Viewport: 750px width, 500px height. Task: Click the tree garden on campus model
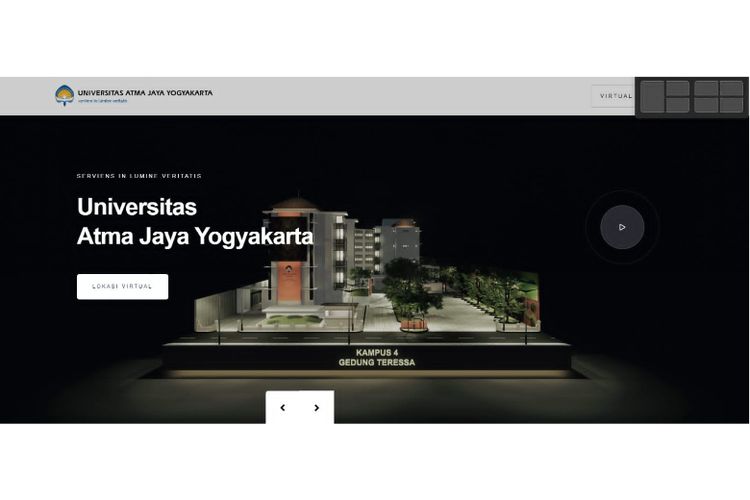click(412, 290)
